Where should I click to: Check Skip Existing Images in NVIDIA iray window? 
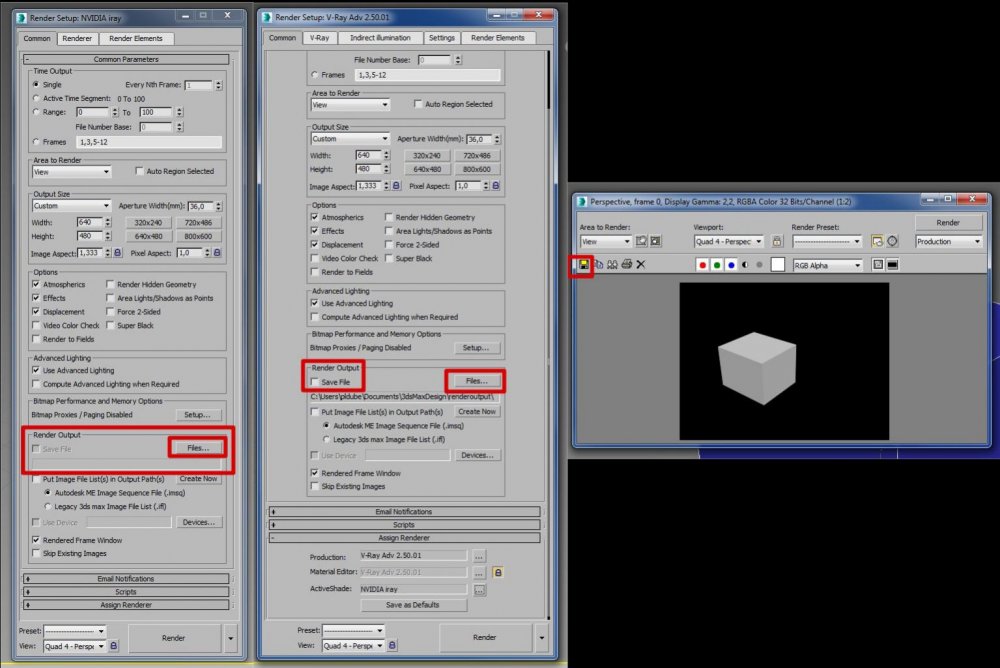[36, 553]
